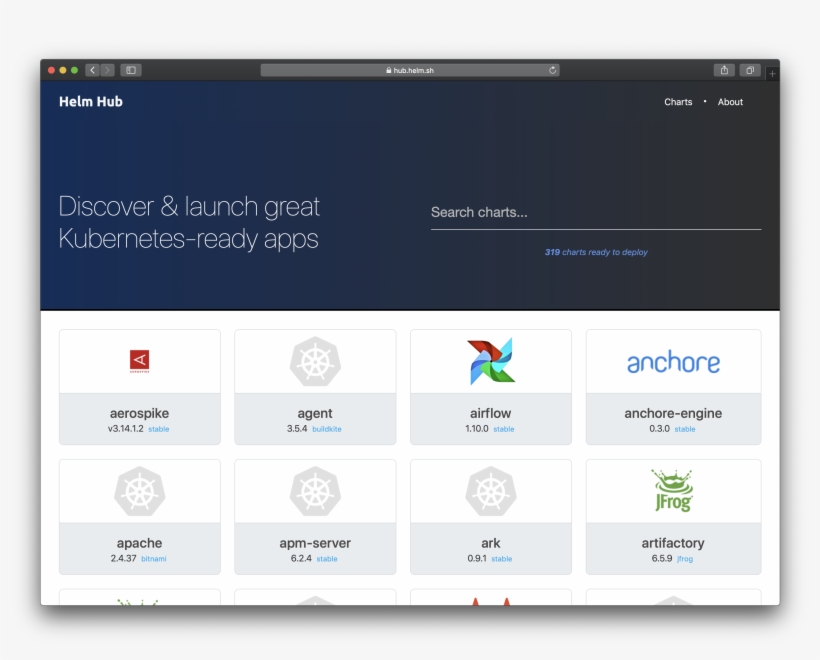The image size is (820, 660).
Task: Select the Kubernetes helm icon on apache chart
Action: coord(139,490)
